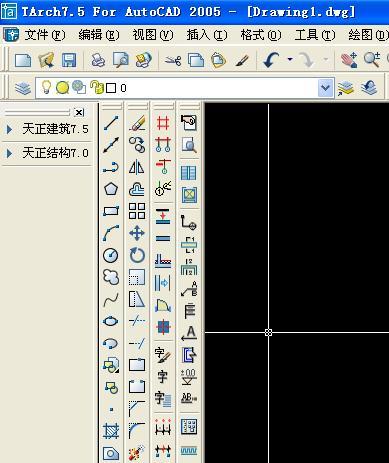The width and height of the screenshot is (389, 463).
Task: Toggle layer freeze sun icon
Action: 62,88
